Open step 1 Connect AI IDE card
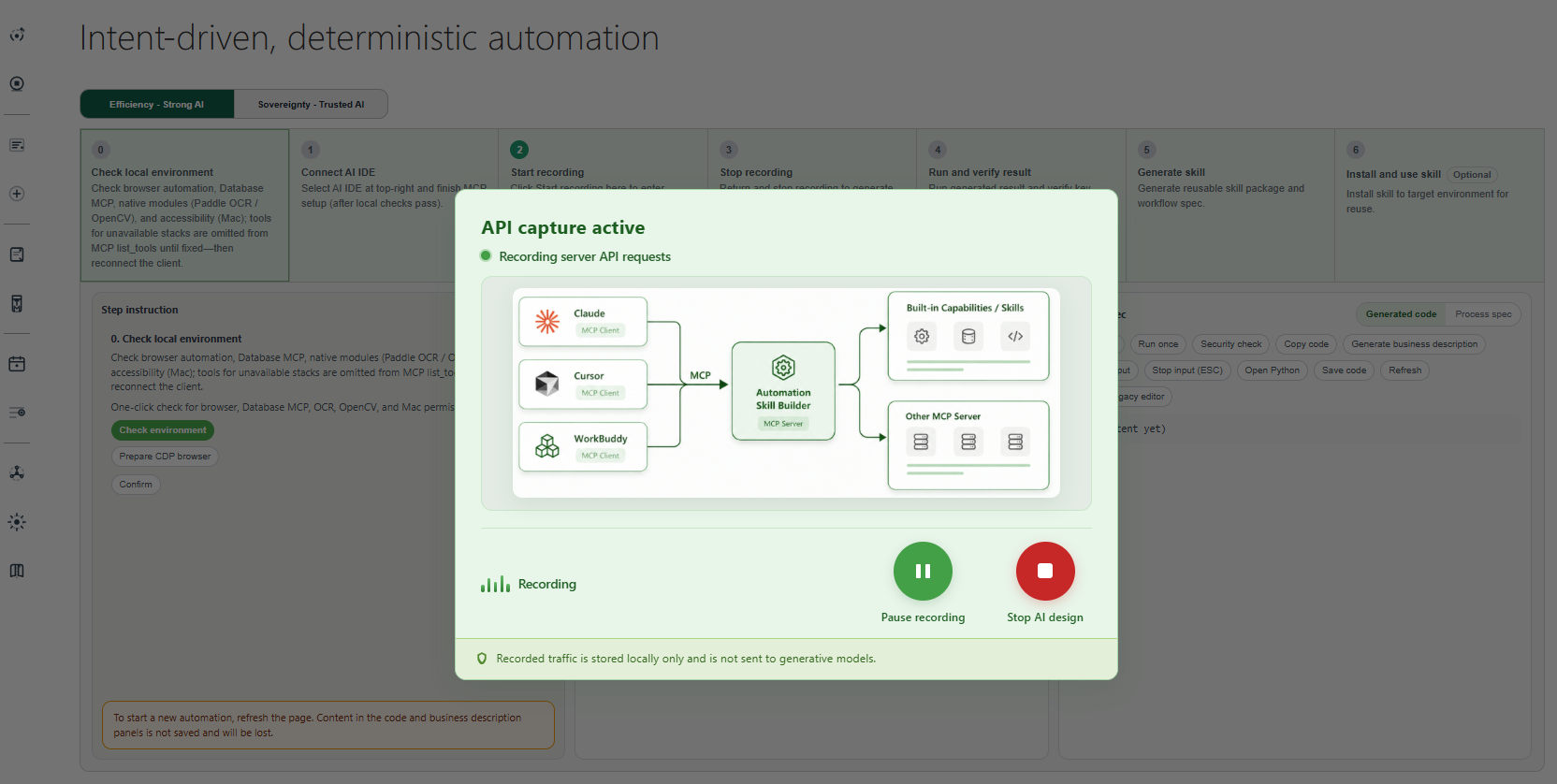 (394, 206)
